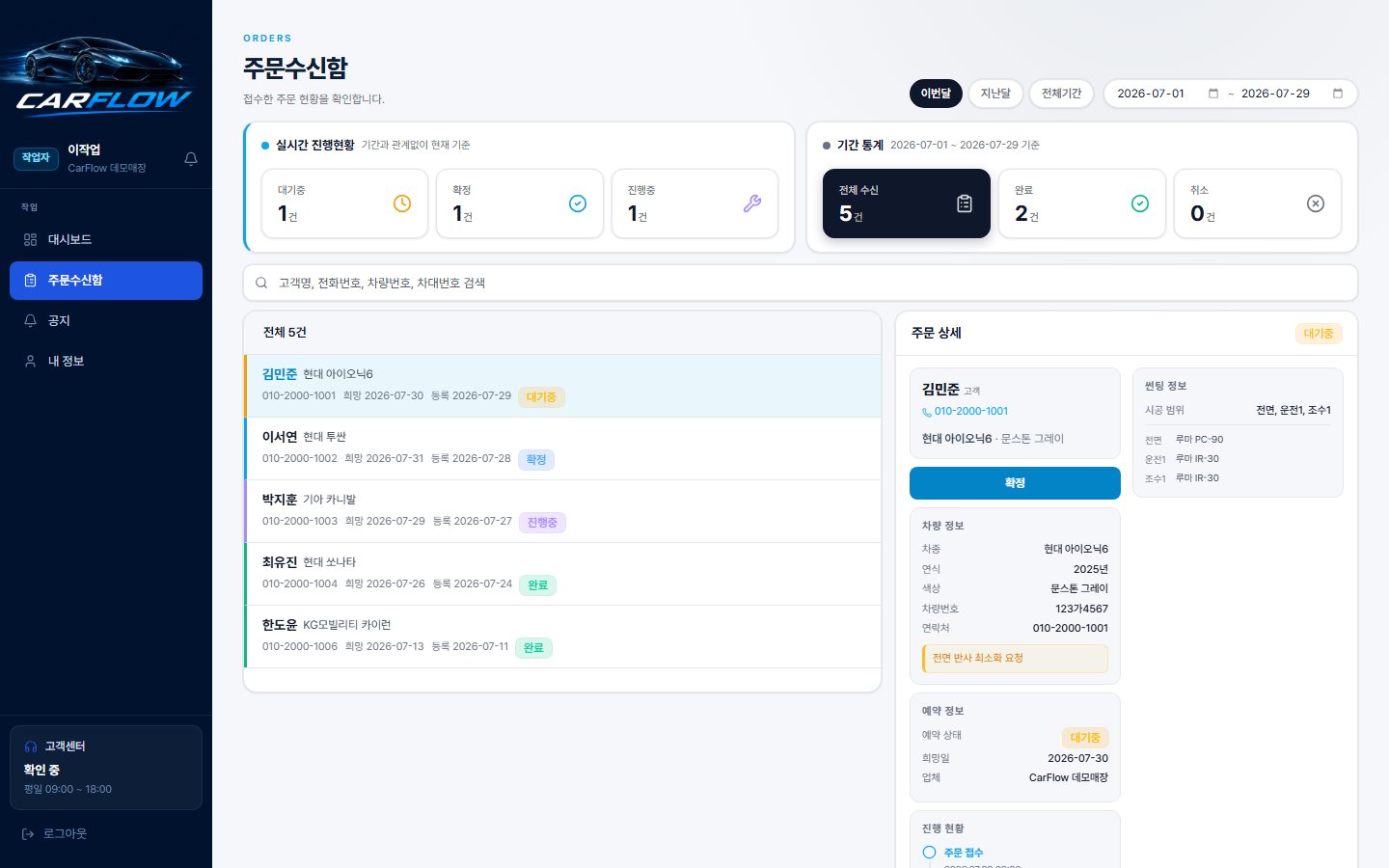Click the 완료 2건 card
Image resolution: width=1389 pixels, height=868 pixels.
[x=1082, y=203]
